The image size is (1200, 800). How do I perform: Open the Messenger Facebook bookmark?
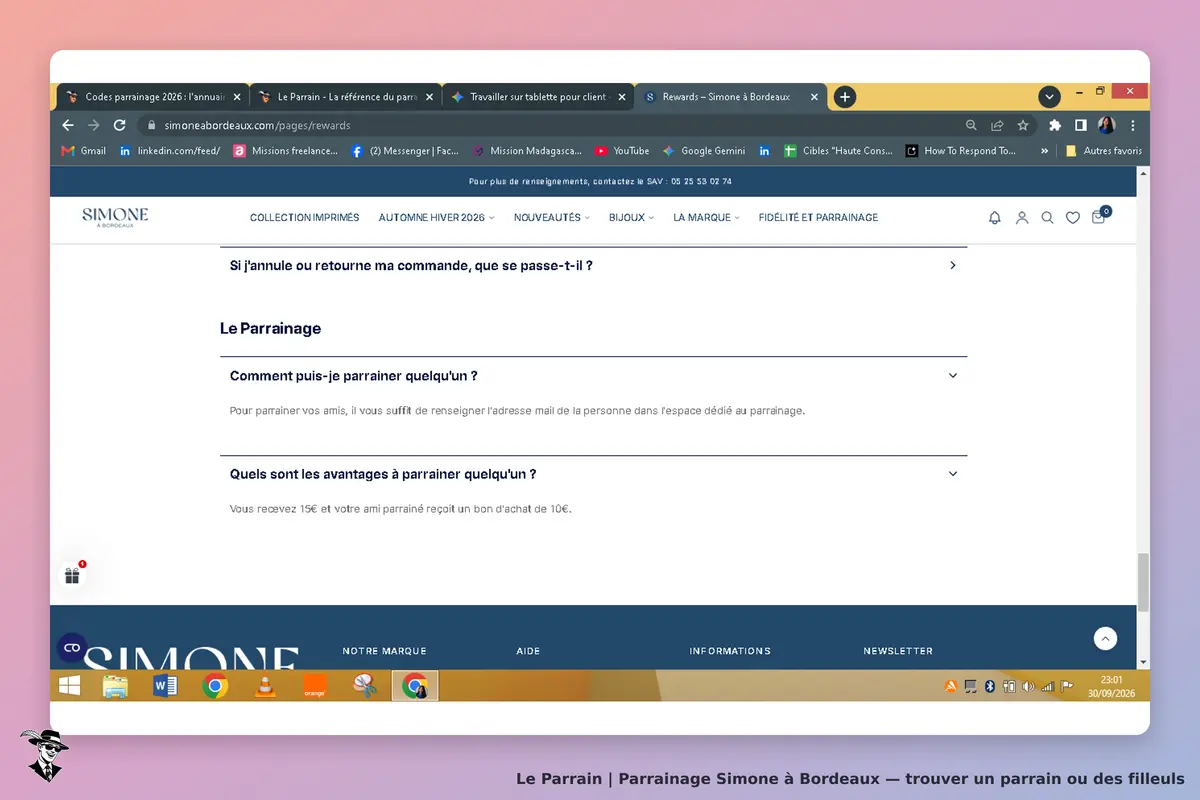(405, 151)
